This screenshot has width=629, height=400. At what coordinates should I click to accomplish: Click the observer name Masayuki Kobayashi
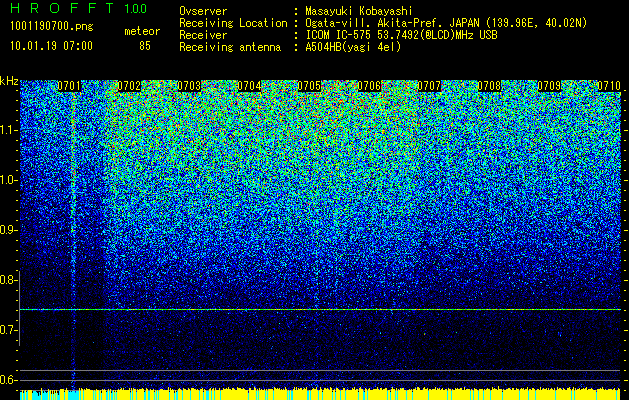click(359, 11)
